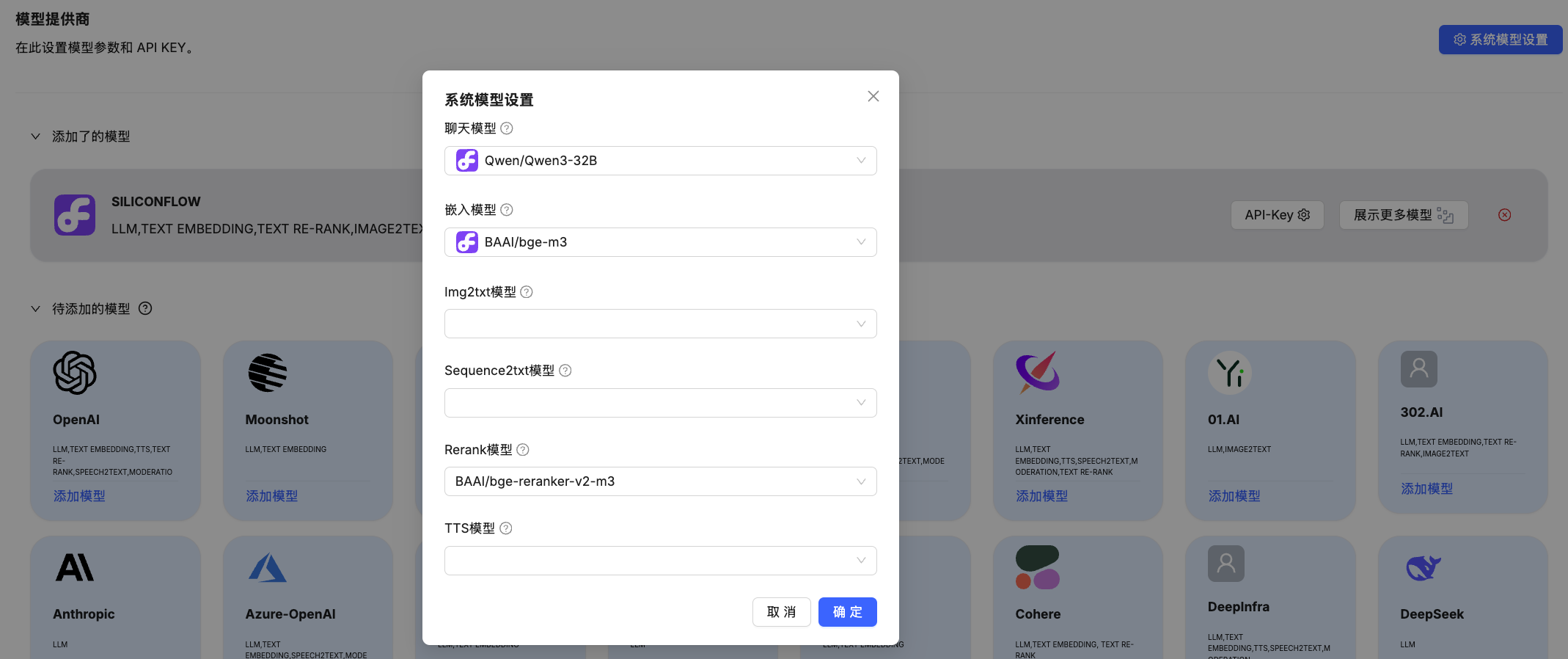Expand the empty TTS模型 dropdown

click(660, 561)
